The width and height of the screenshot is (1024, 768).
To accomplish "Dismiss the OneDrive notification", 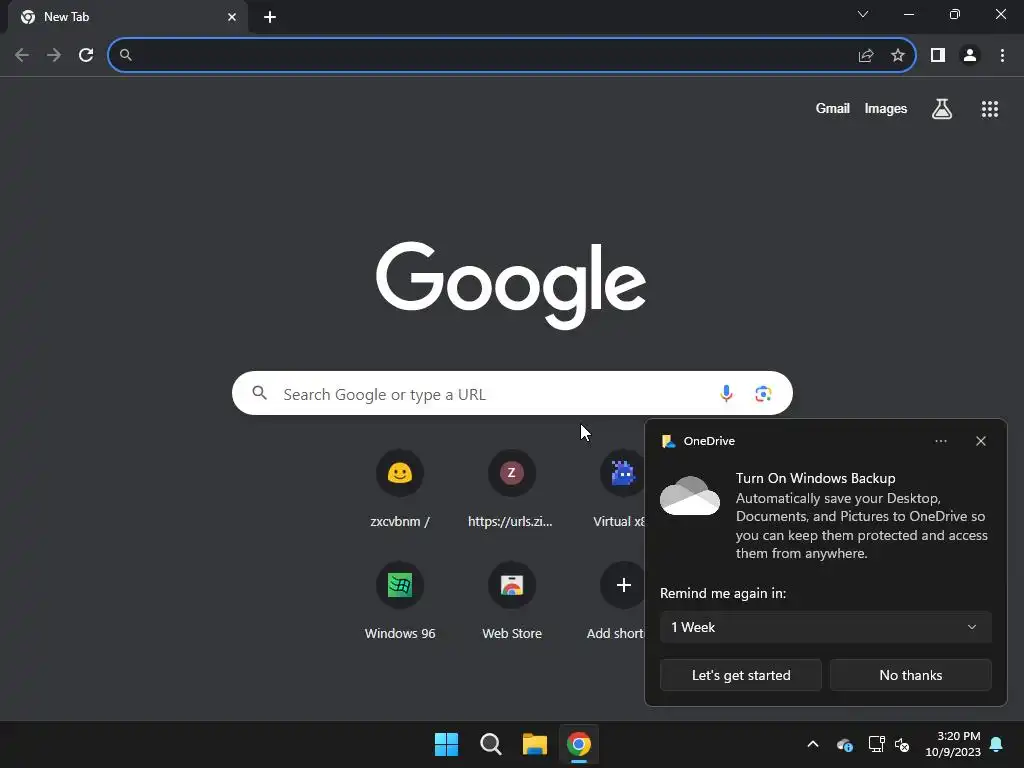I will (980, 441).
